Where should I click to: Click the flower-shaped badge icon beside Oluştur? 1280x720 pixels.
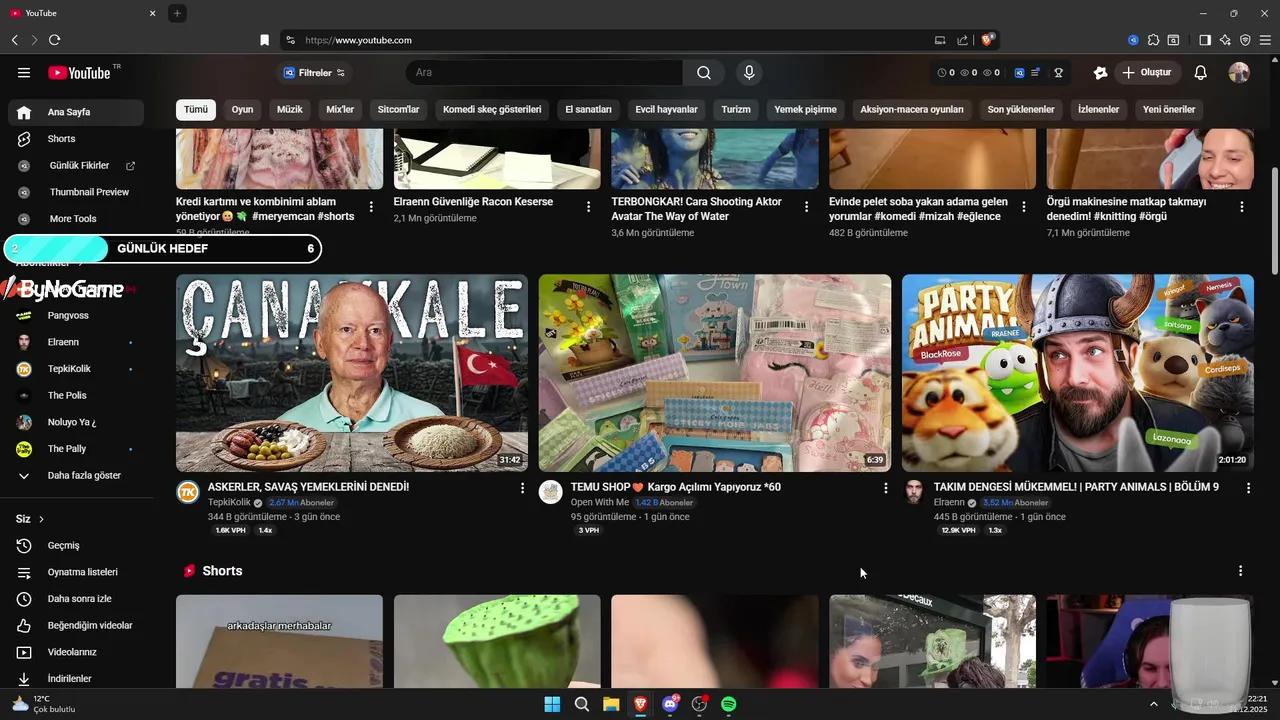point(1100,72)
